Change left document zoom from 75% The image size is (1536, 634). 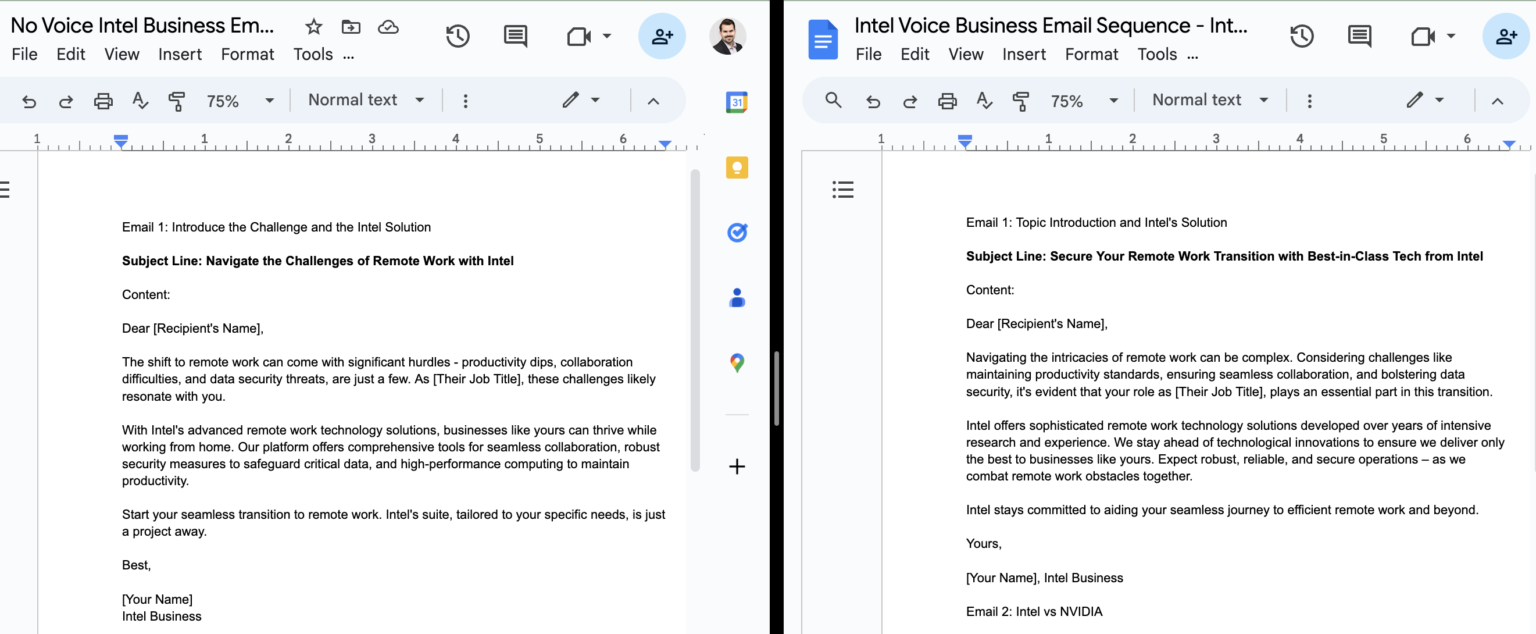(x=240, y=100)
